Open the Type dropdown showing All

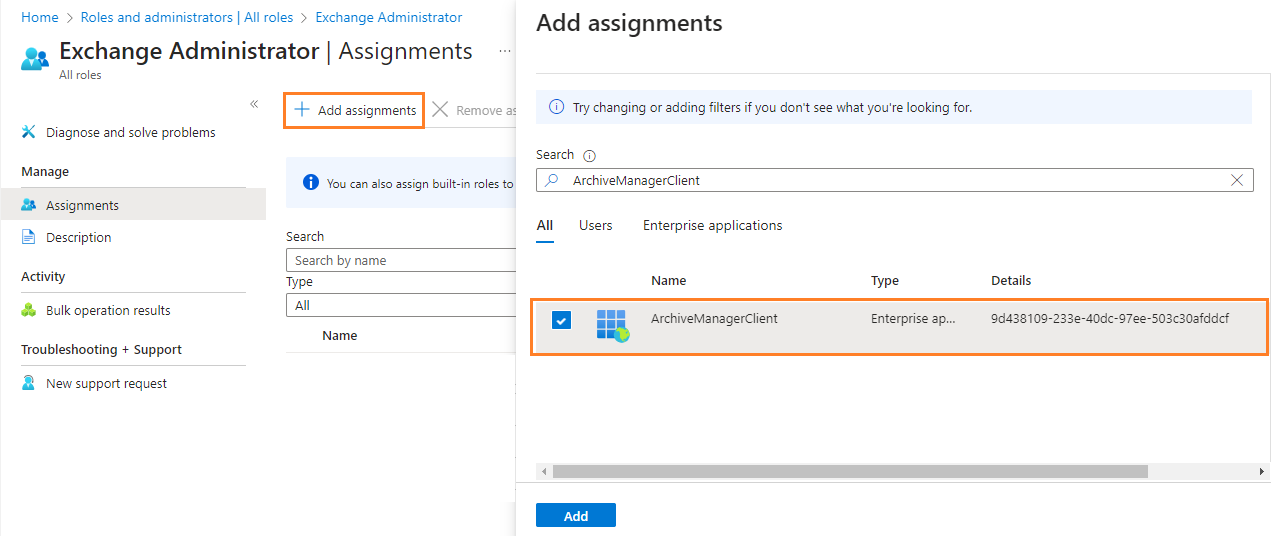click(x=400, y=305)
